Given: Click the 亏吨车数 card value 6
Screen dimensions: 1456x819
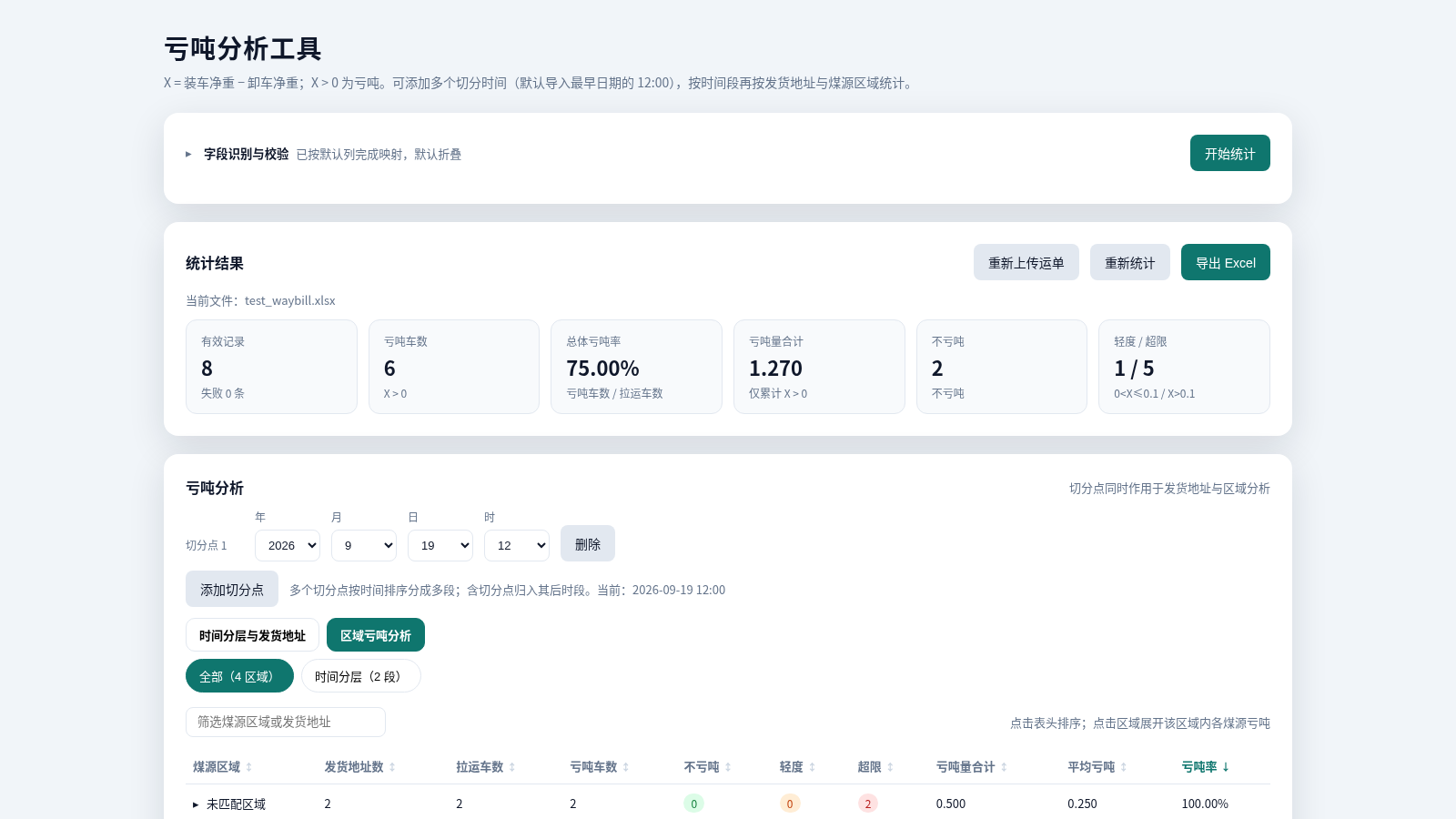Looking at the screenshot, I should point(389,369).
